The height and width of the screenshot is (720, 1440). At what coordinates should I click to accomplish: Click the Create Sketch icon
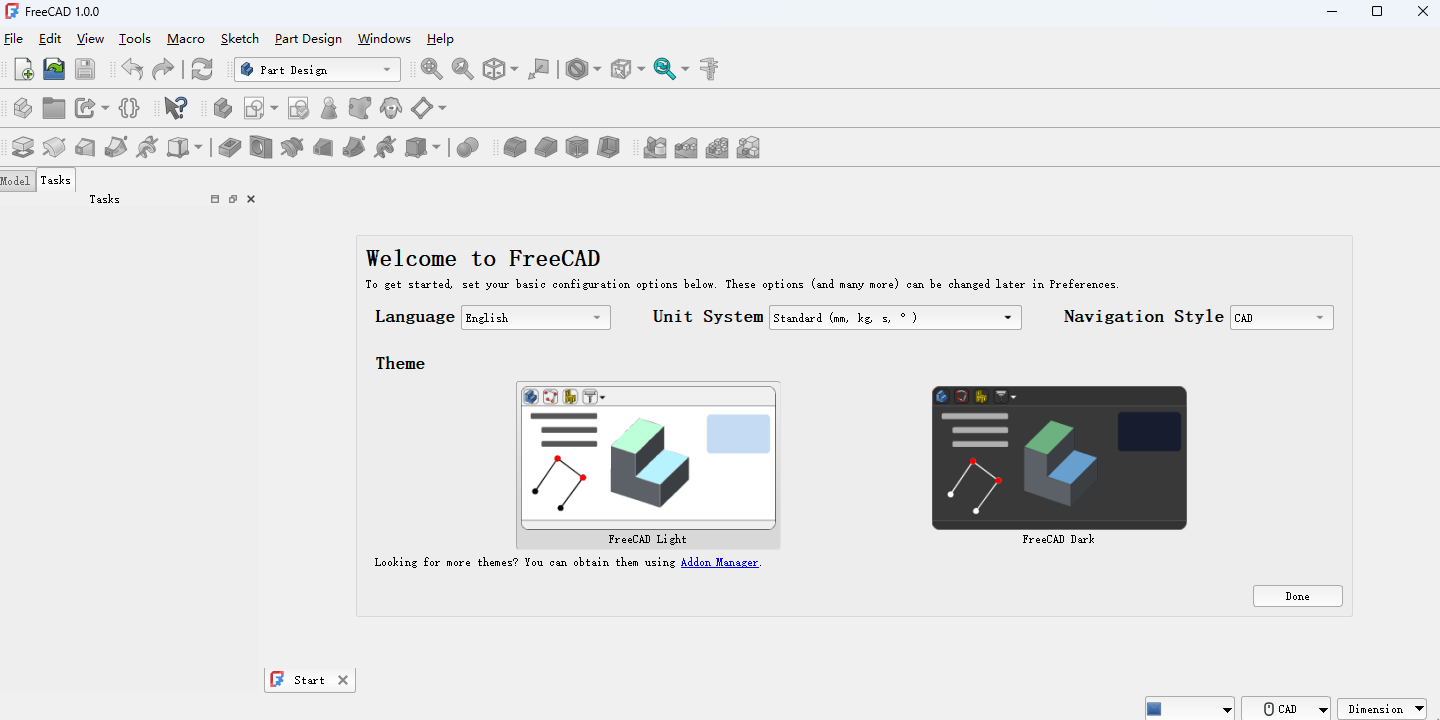pyautogui.click(x=255, y=108)
